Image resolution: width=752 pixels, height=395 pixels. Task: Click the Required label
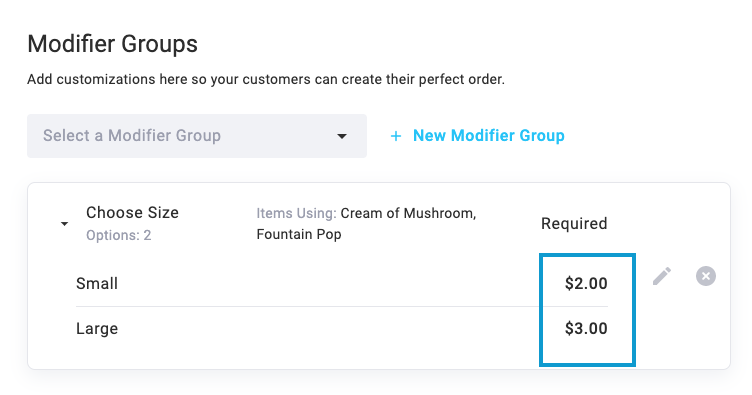(574, 223)
